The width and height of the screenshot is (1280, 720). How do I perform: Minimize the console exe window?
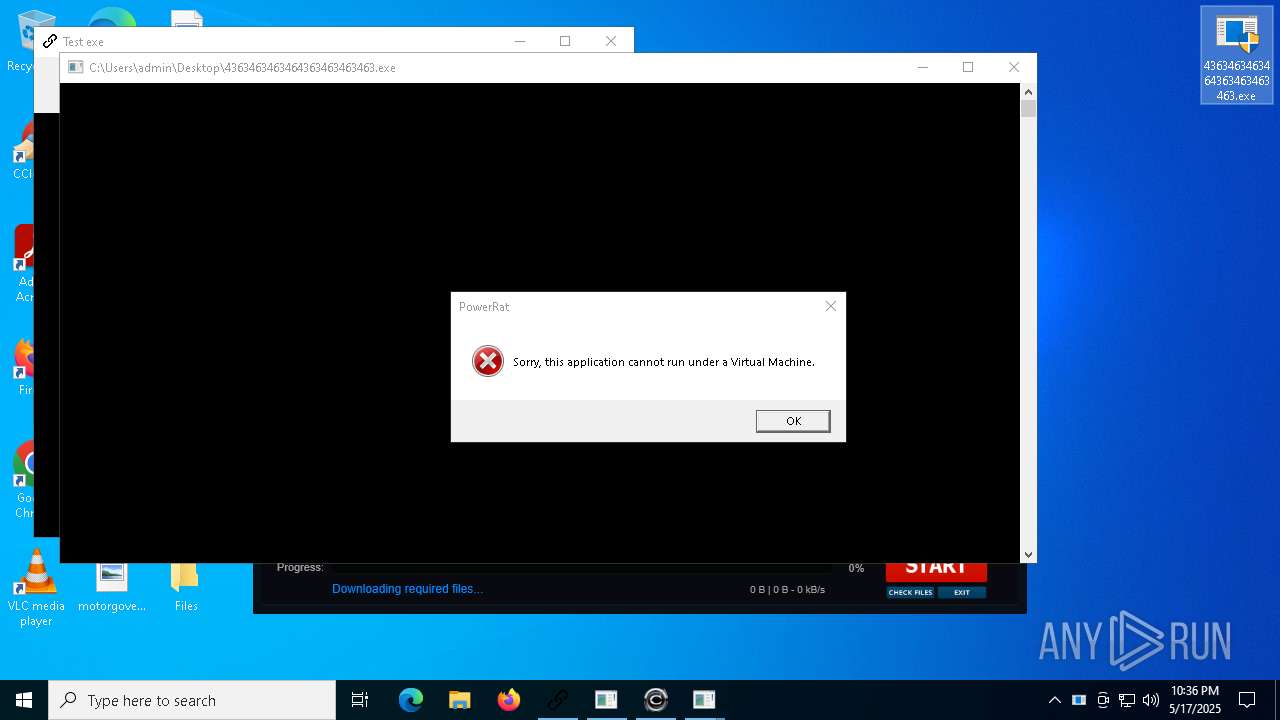[x=922, y=67]
